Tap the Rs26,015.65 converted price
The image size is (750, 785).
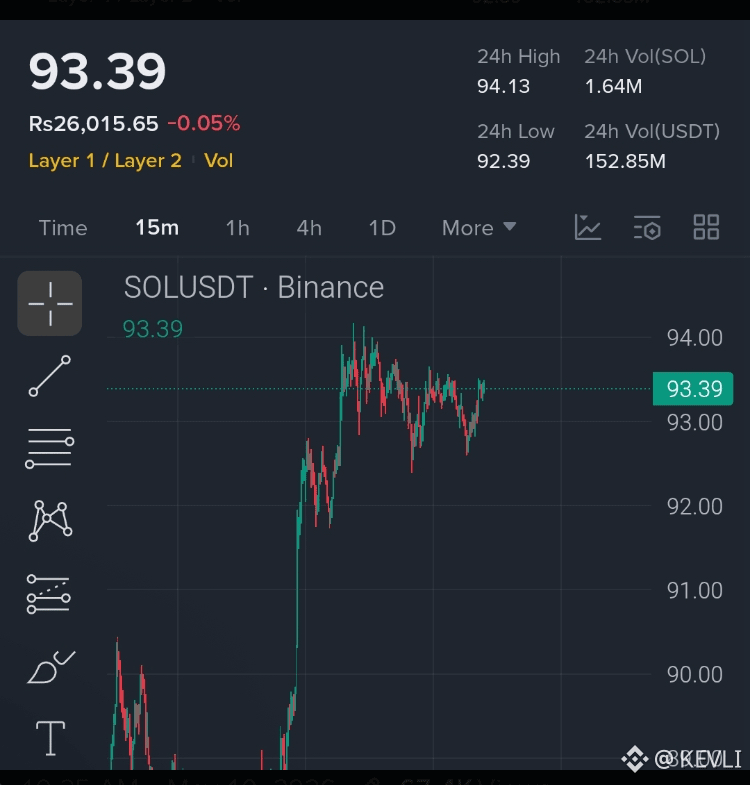click(x=93, y=124)
